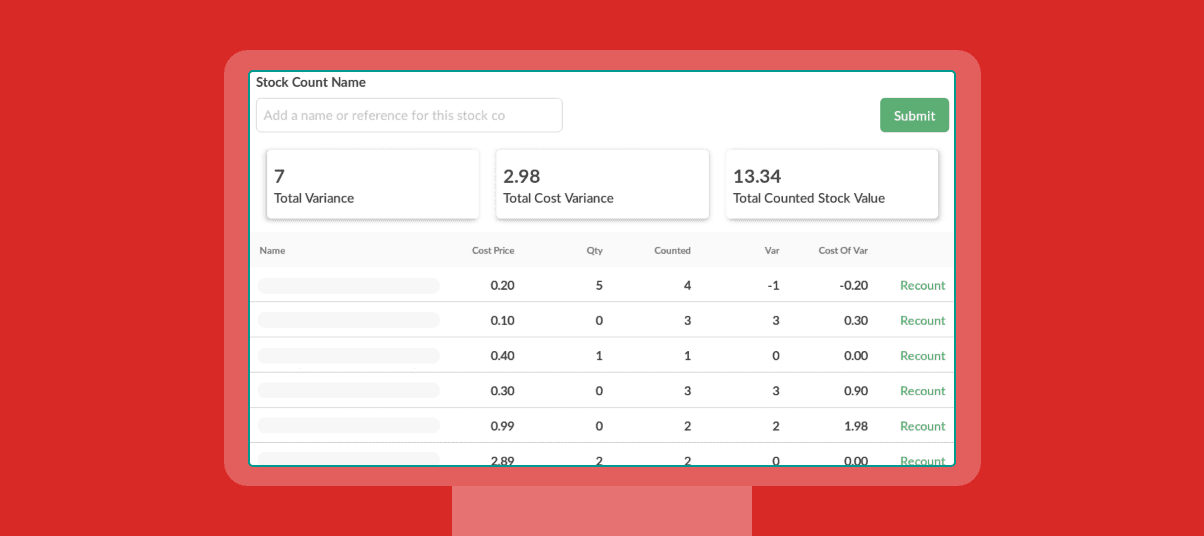The height and width of the screenshot is (536, 1204).
Task: Click the Name column header
Action: pyautogui.click(x=272, y=250)
